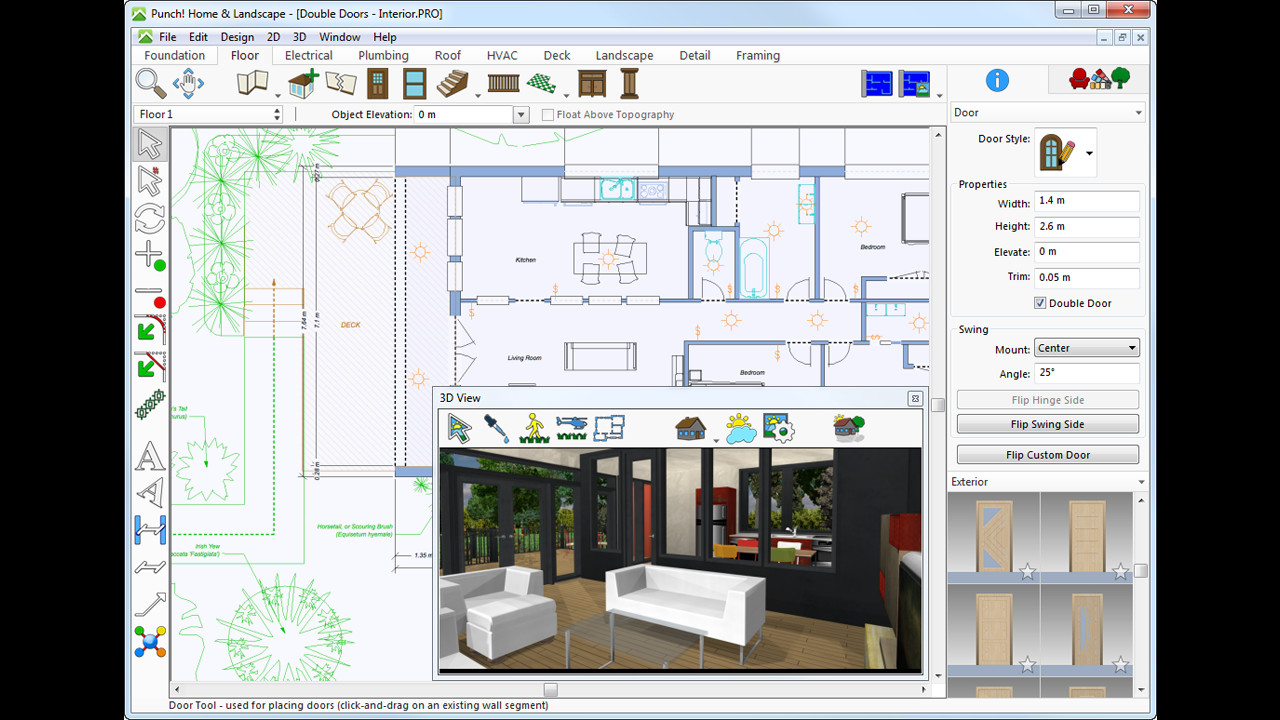Select the helicopter flyover view mode
The width and height of the screenshot is (1280, 720).
coord(572,427)
